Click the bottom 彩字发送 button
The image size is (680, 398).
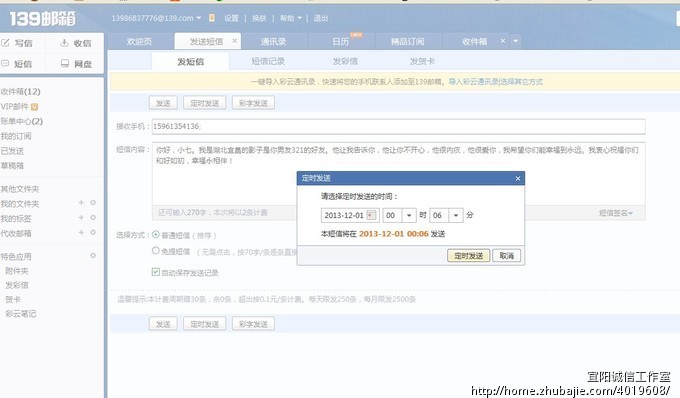(253, 324)
